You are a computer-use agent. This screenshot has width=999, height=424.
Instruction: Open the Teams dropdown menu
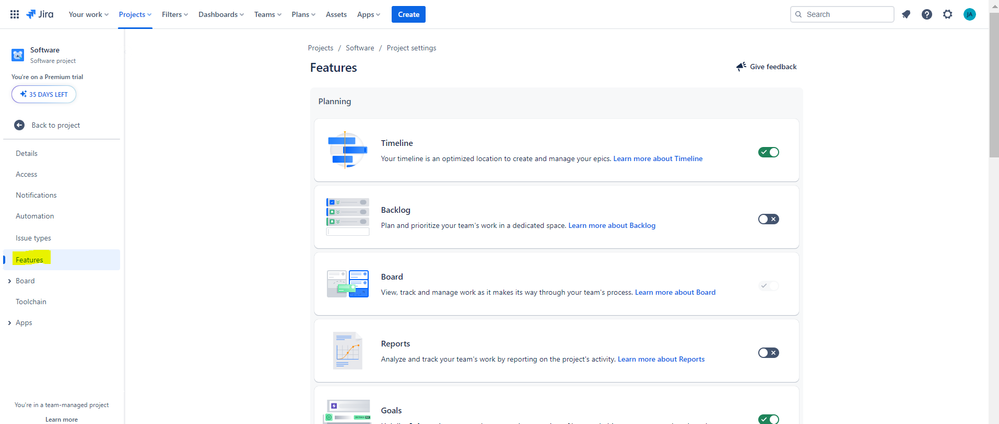(x=268, y=14)
